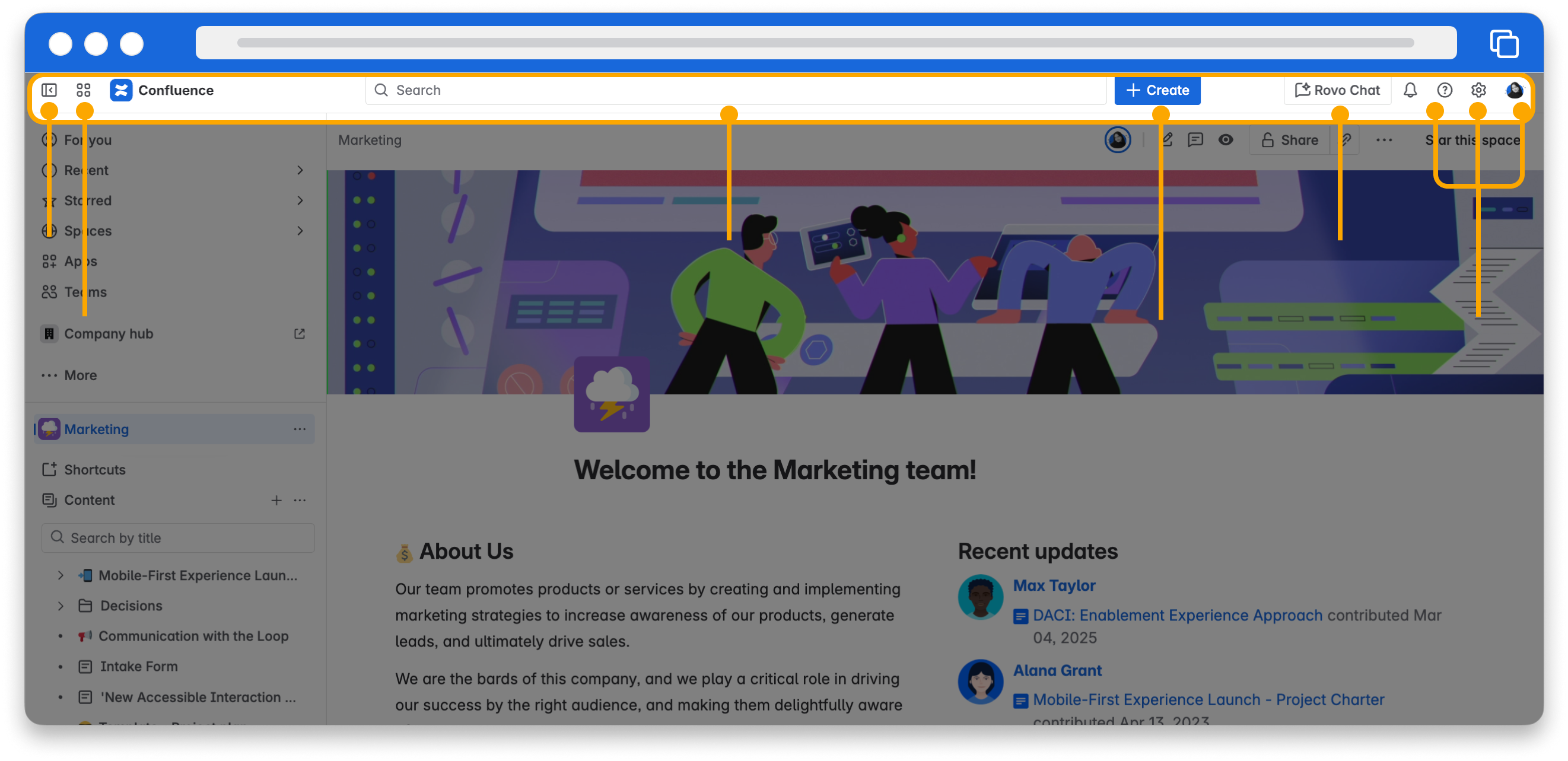
Task: Open the Company hub link
Action: click(109, 333)
